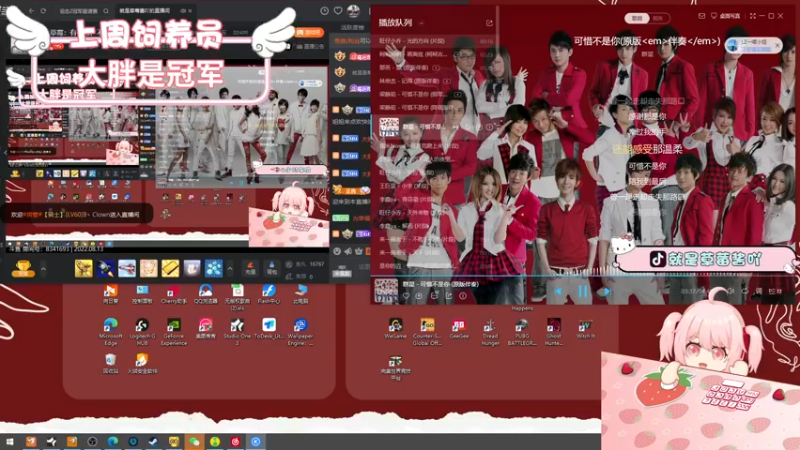The height and width of the screenshot is (450, 800).
Task: Open Edge browser from the taskbar
Action: [x=113, y=442]
